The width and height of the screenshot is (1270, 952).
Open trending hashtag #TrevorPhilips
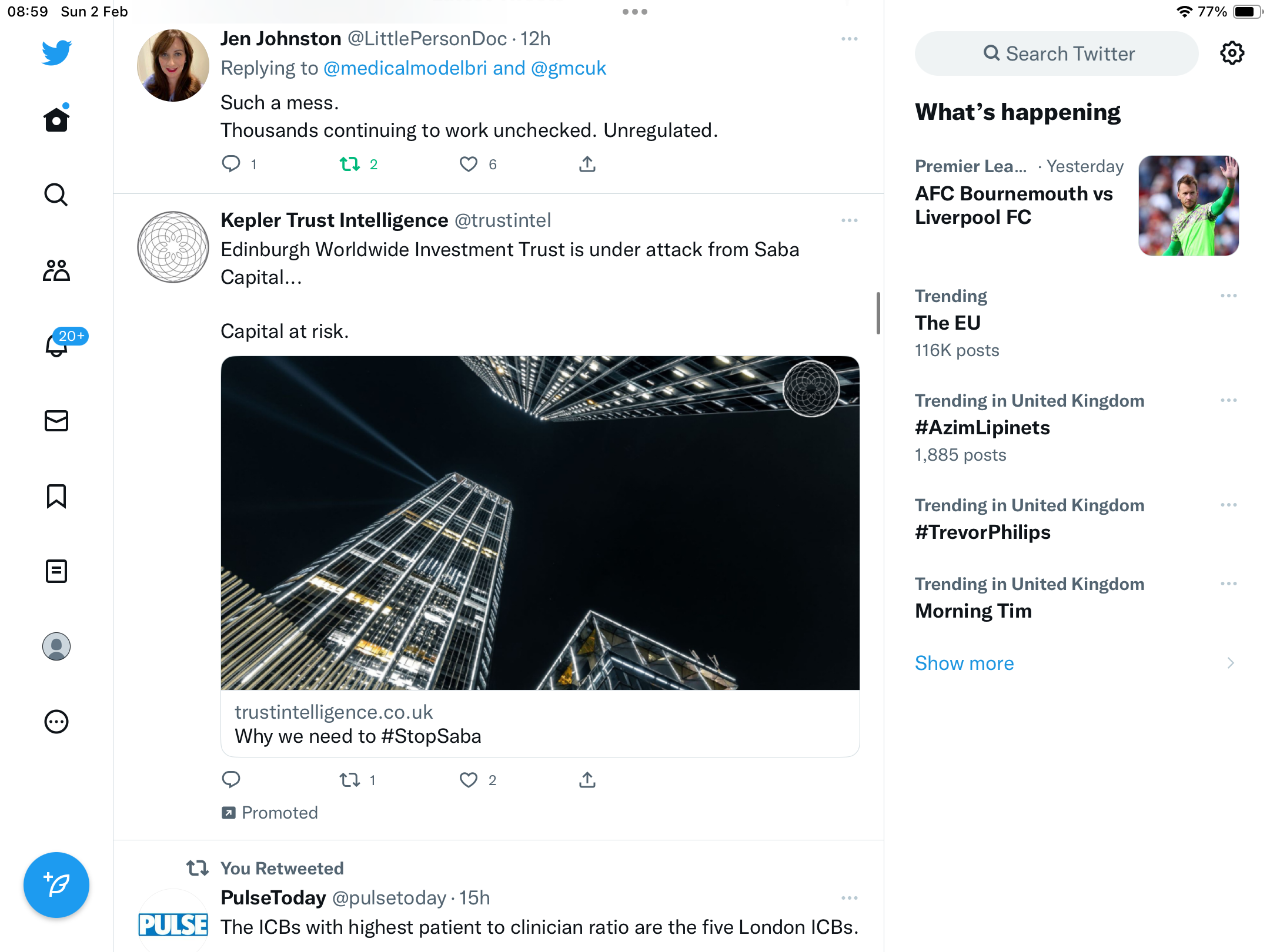(x=982, y=532)
